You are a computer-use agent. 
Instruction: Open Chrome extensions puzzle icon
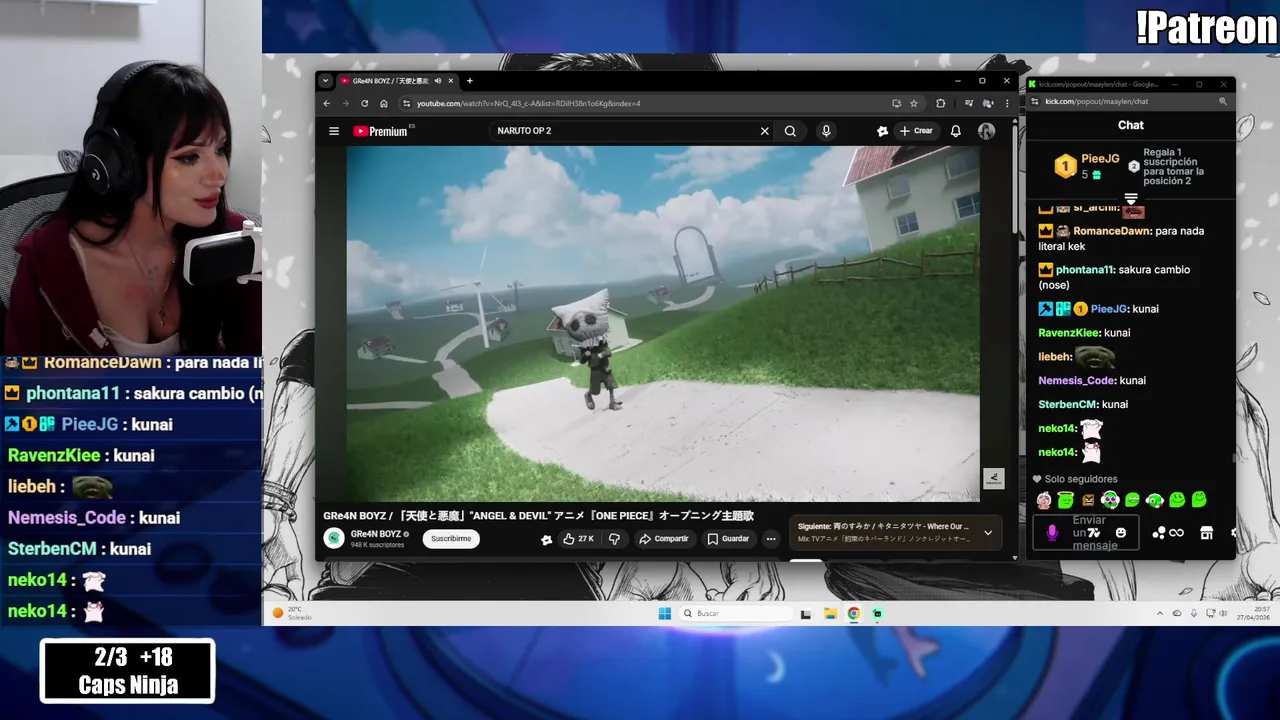(x=941, y=103)
